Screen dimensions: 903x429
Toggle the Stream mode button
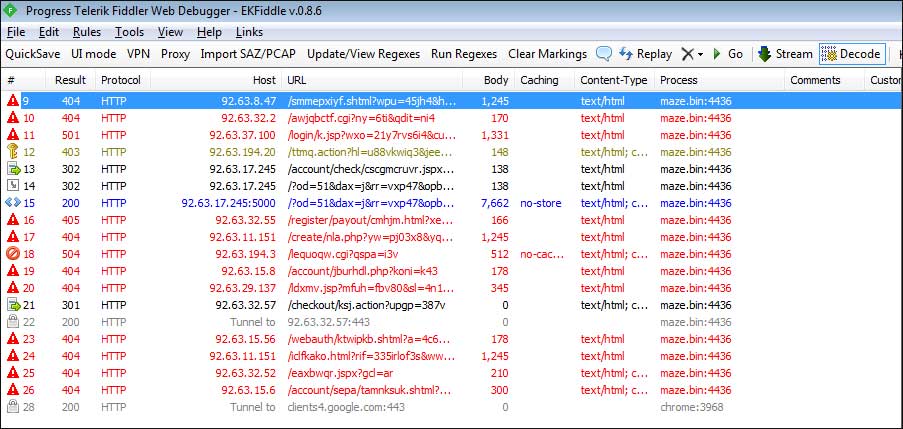(x=785, y=54)
